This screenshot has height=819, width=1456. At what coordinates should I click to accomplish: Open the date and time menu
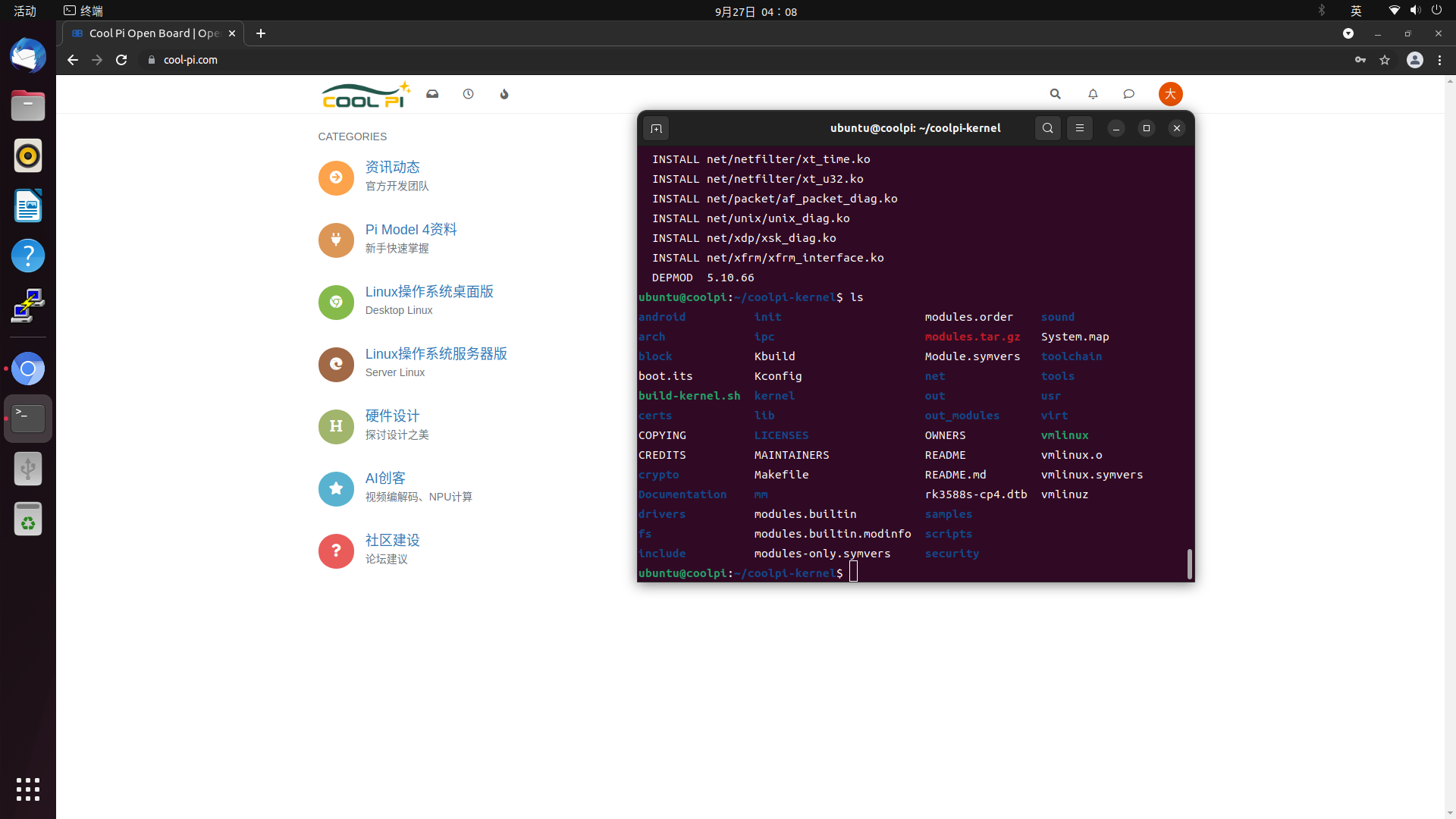pyautogui.click(x=756, y=11)
